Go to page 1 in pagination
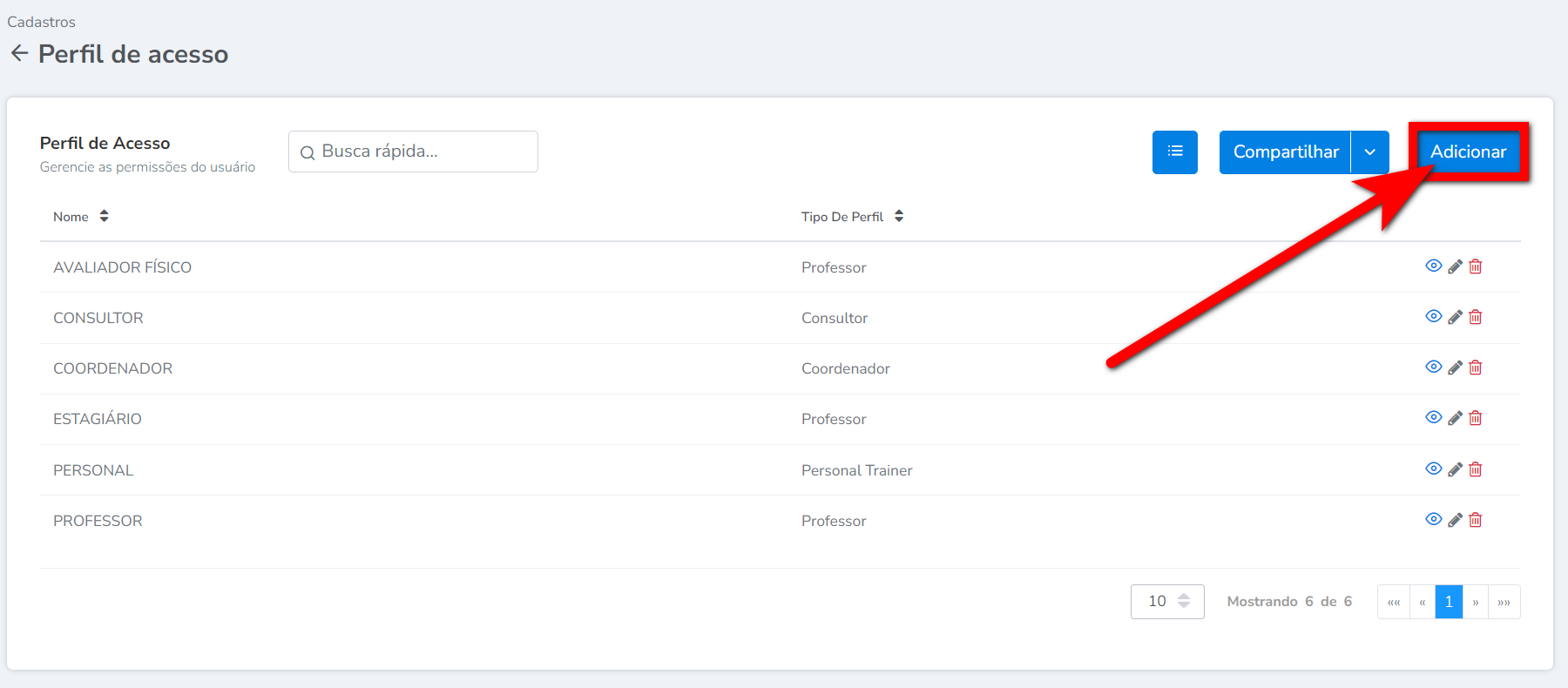The image size is (1568, 688). (x=1449, y=602)
